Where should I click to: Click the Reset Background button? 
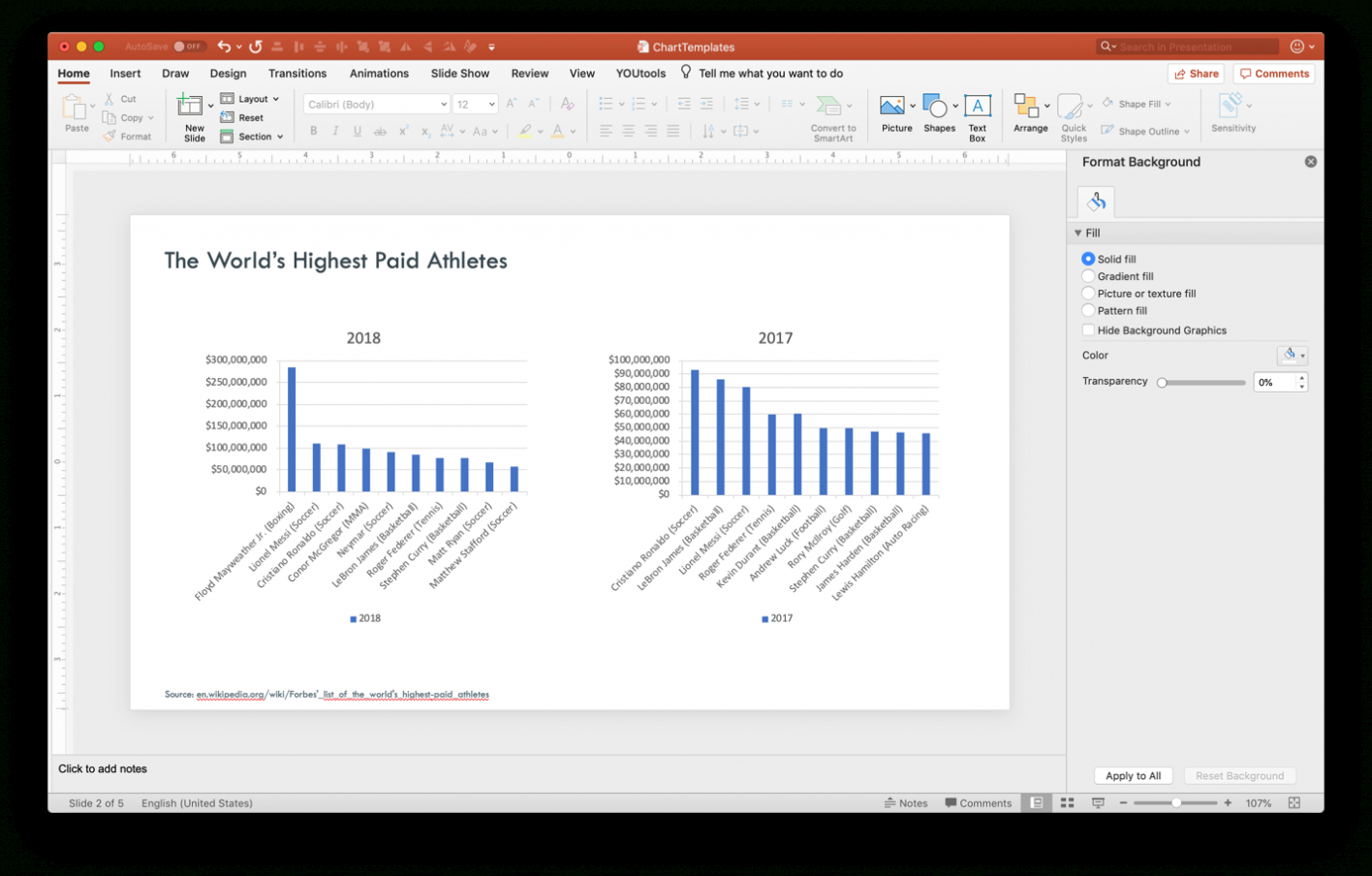click(1239, 775)
